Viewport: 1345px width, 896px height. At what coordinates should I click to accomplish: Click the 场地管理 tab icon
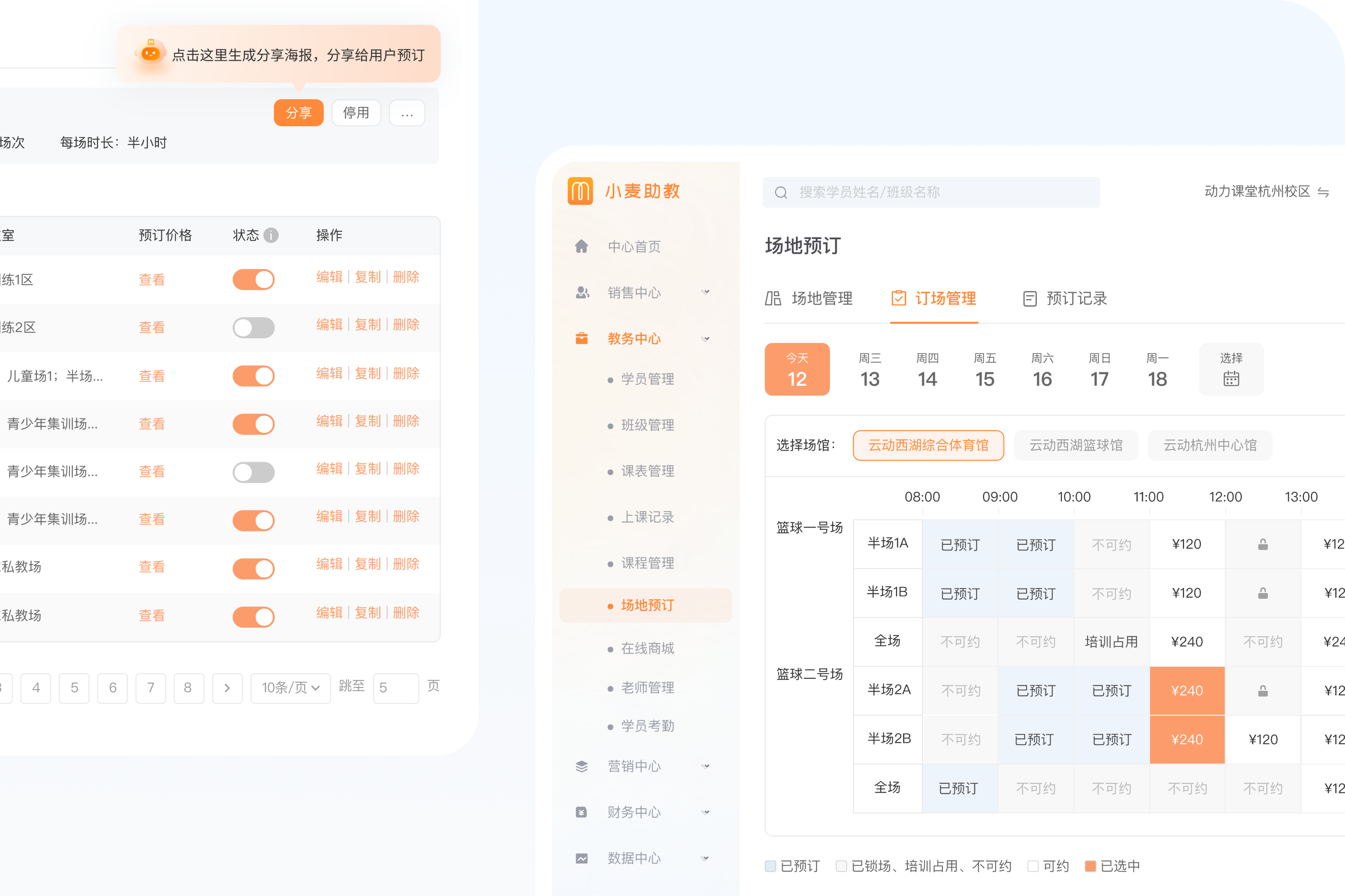pos(773,298)
